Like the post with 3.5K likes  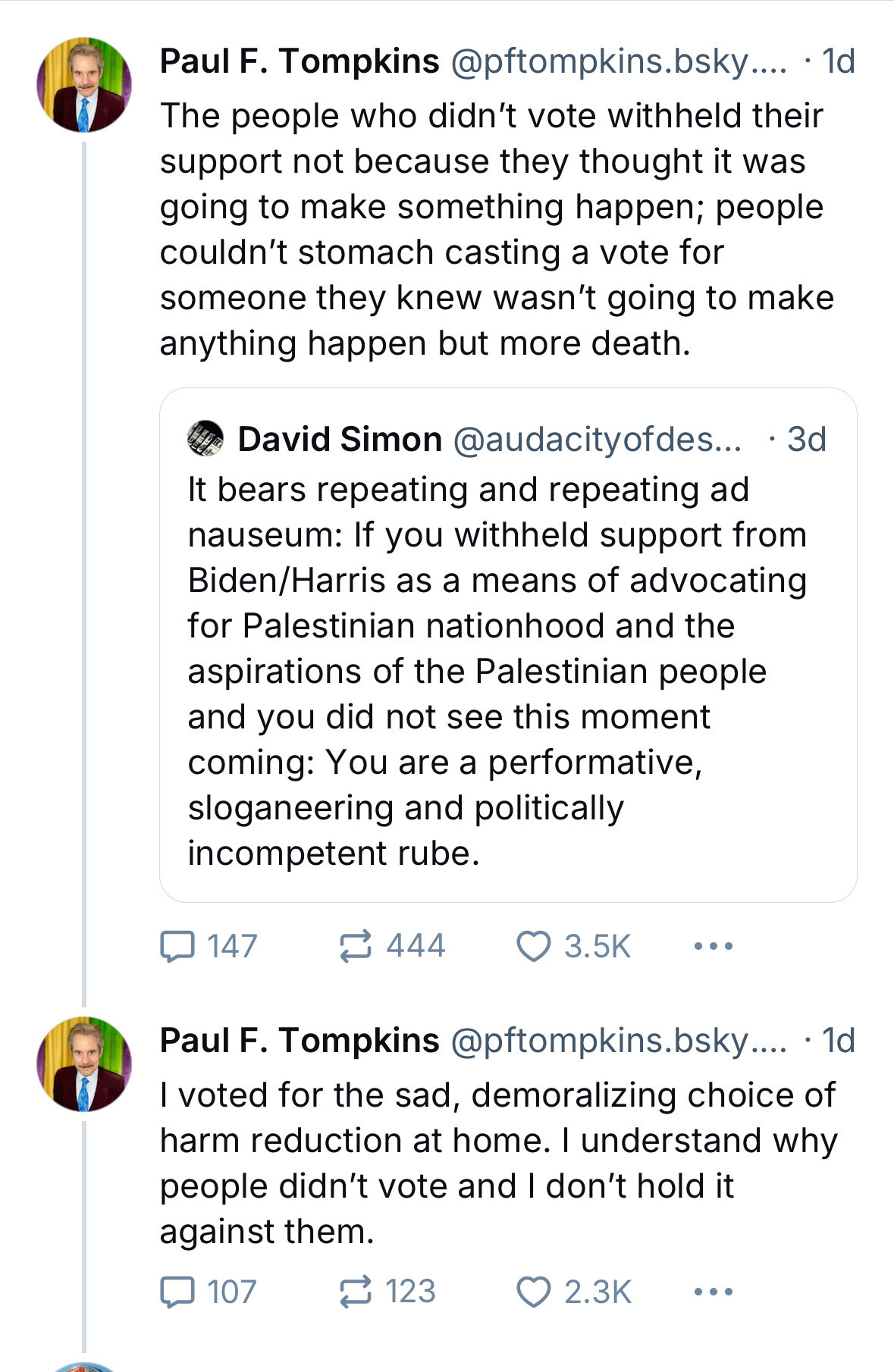point(533,946)
